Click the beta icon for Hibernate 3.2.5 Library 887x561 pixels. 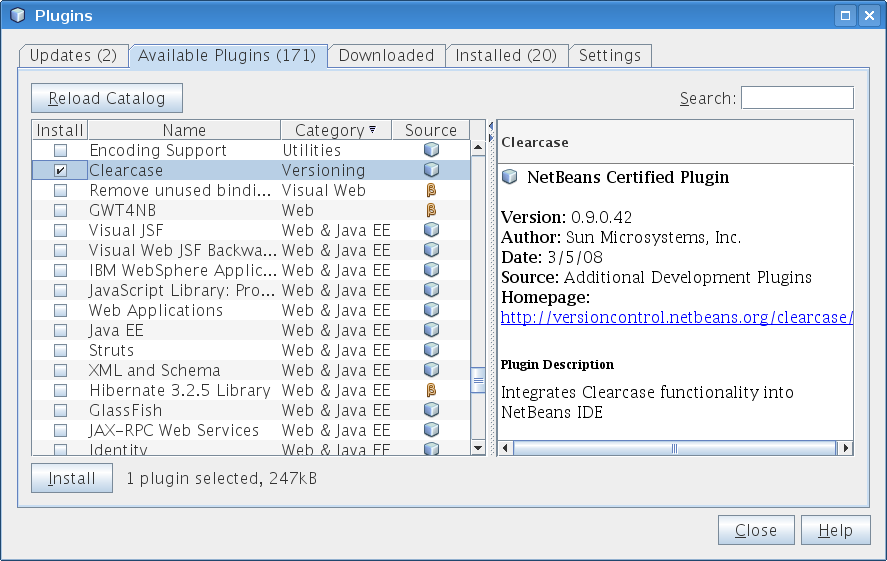point(431,390)
